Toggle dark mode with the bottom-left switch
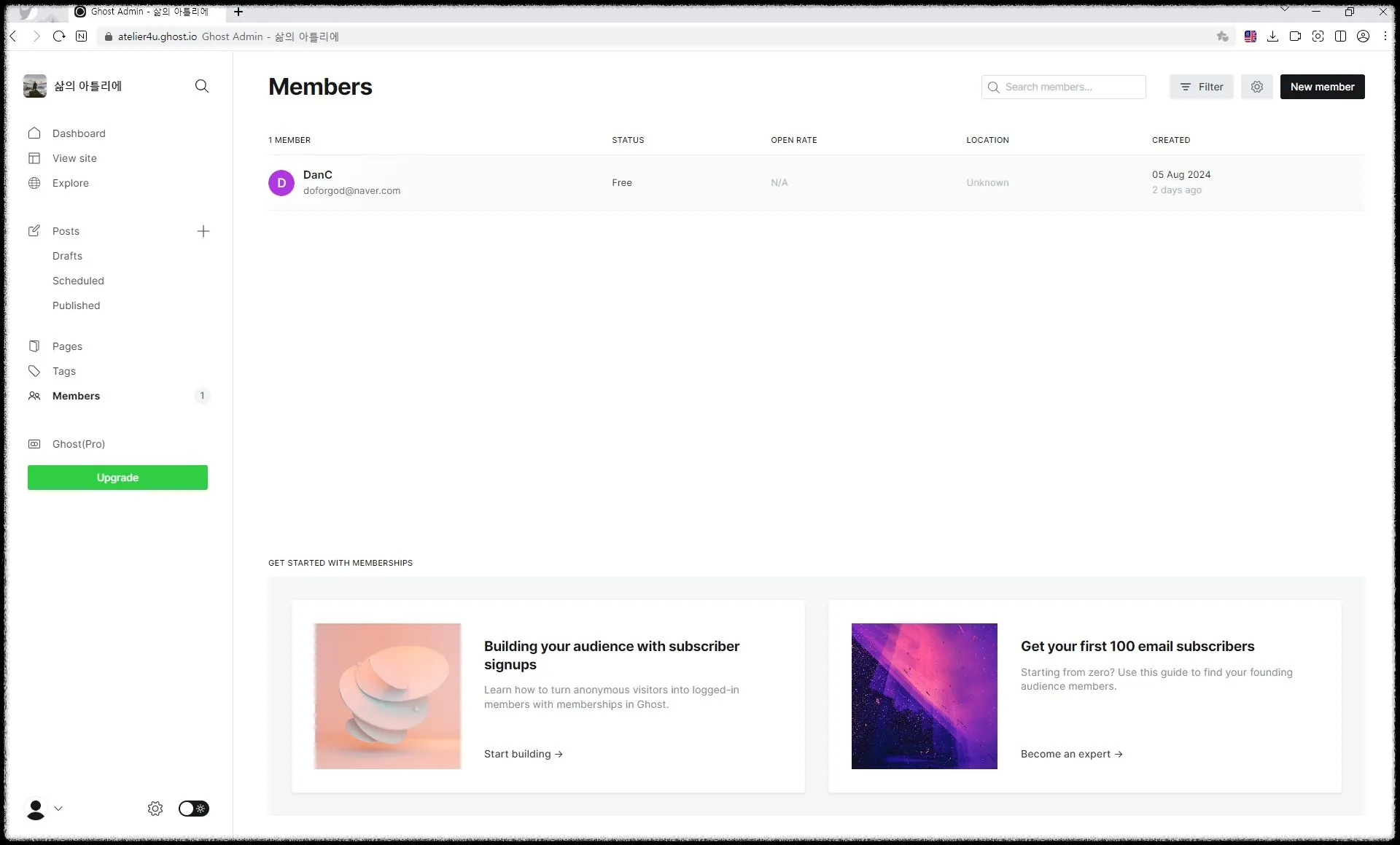 pyautogui.click(x=193, y=809)
